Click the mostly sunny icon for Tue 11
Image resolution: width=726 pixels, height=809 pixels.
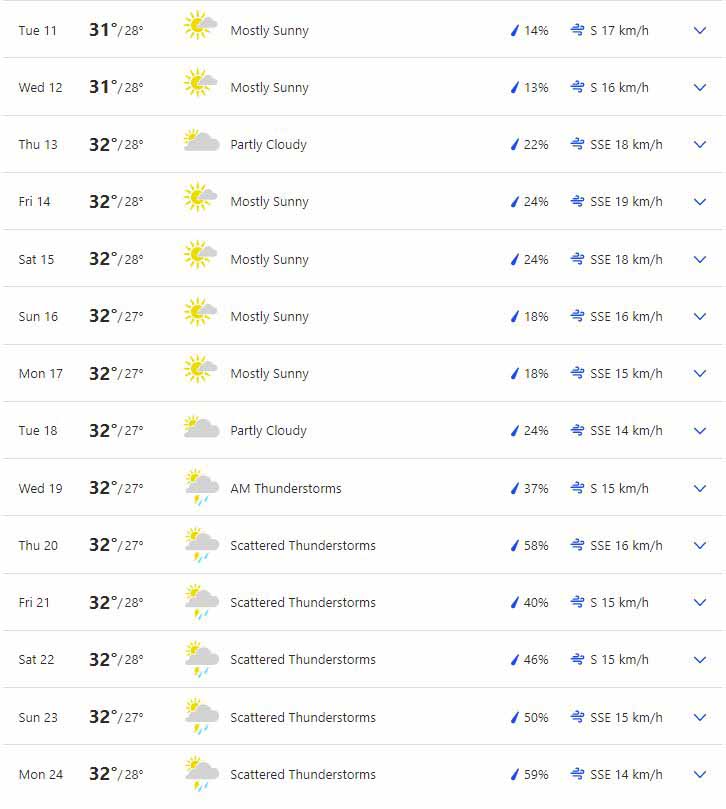(201, 25)
